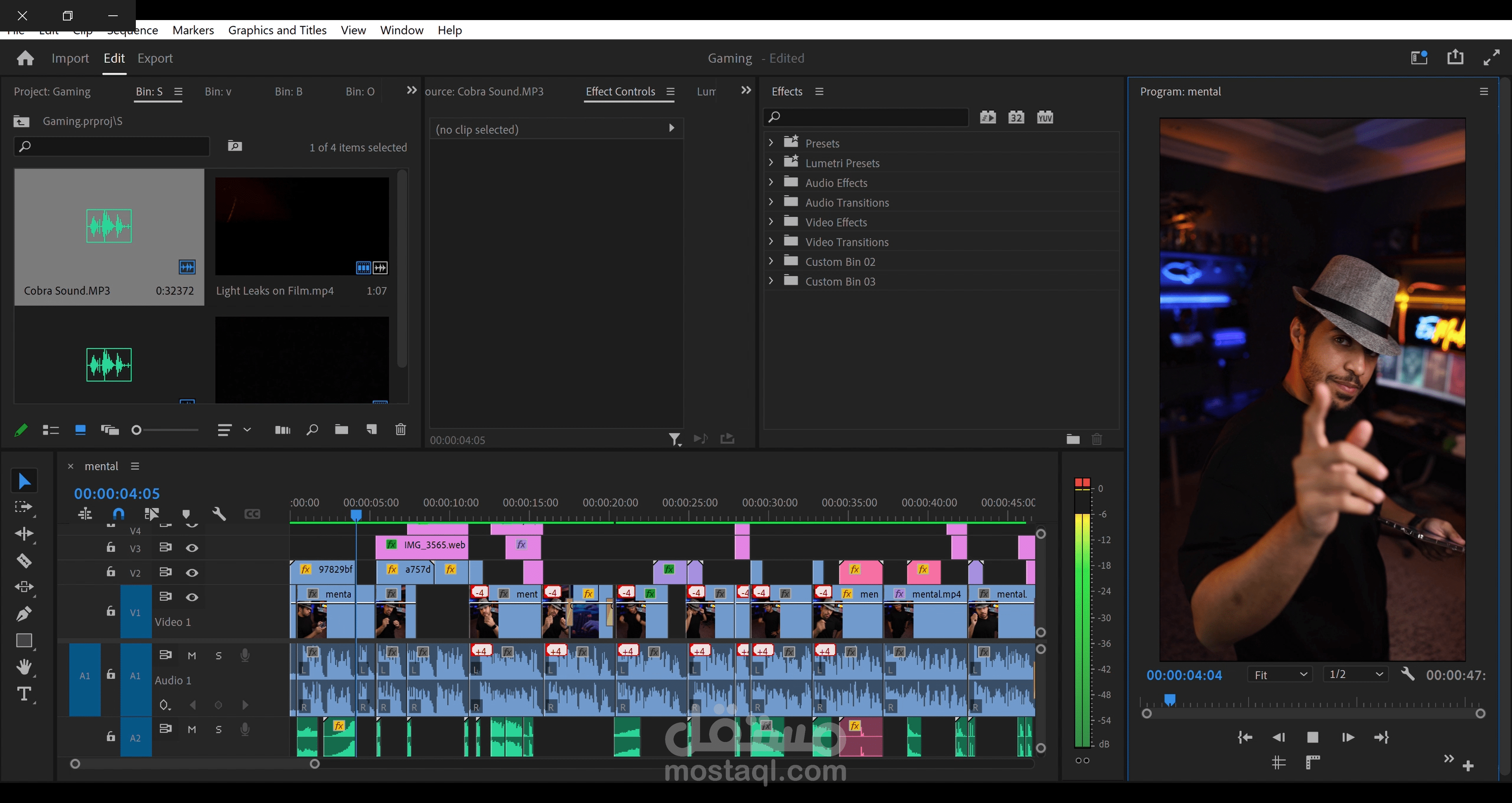Select the Razor tool
The height and width of the screenshot is (803, 1512).
tap(24, 561)
